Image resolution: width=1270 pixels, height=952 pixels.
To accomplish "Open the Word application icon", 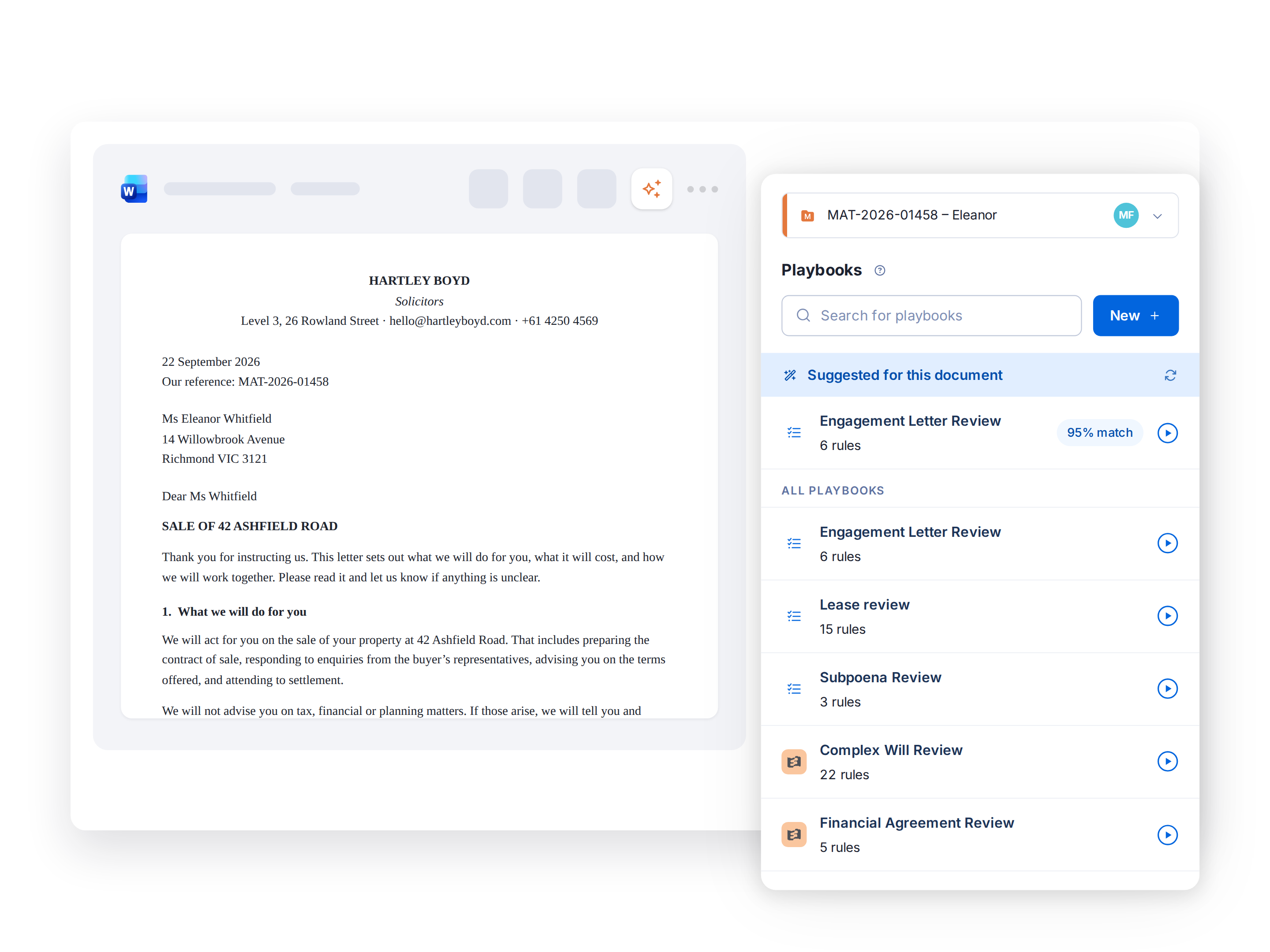I will coord(134,189).
